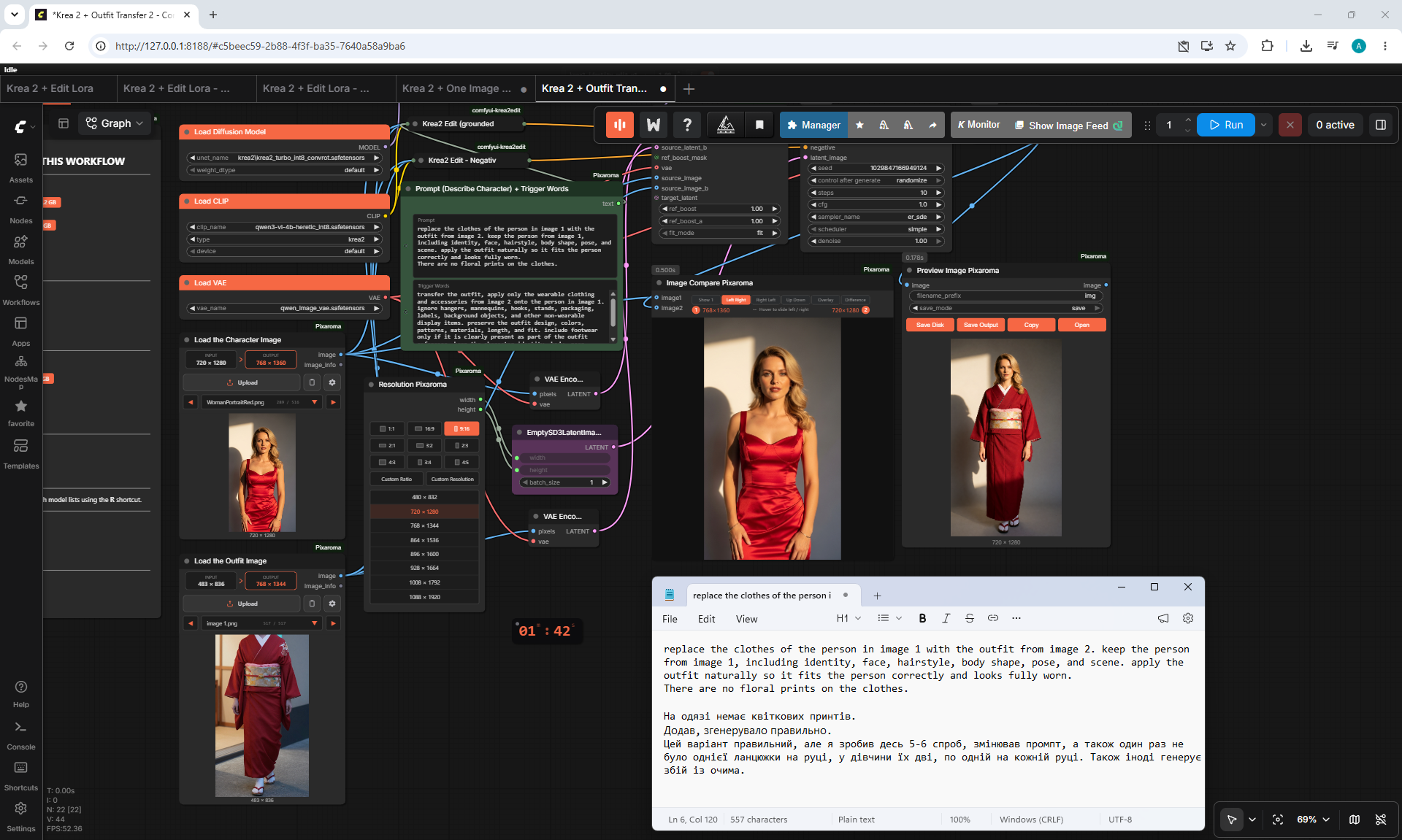Open the Notepad File menu
Viewport: 1402px width, 840px height.
coord(670,619)
